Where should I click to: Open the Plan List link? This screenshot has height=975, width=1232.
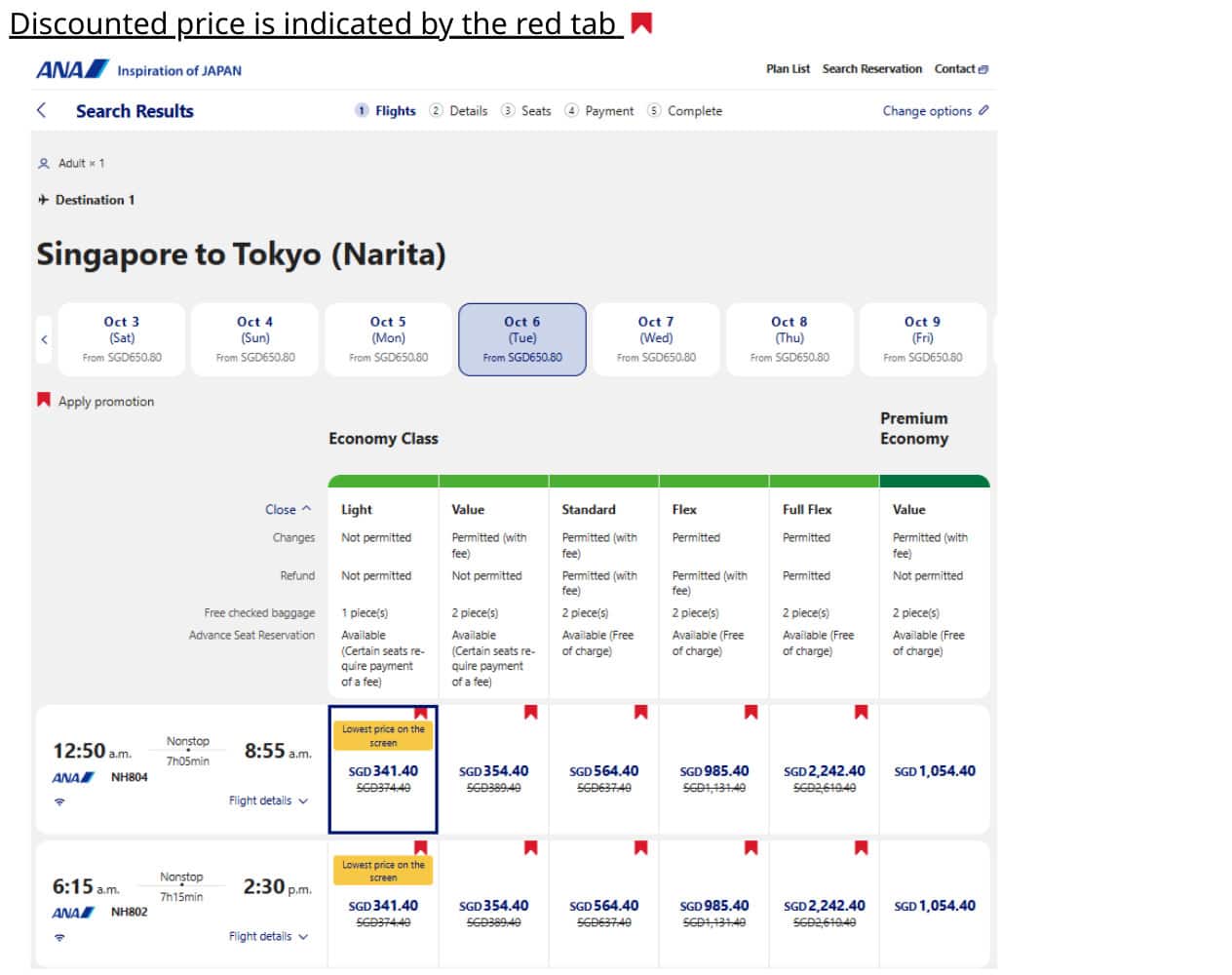[x=788, y=69]
